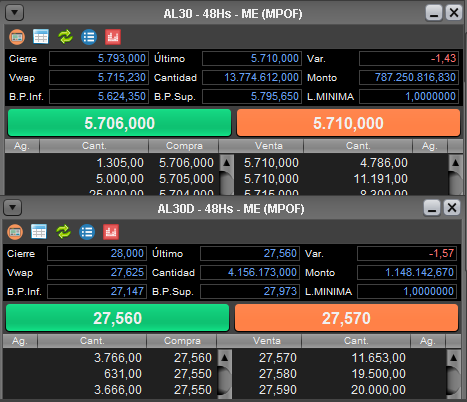The image size is (467, 402).
Task: Click the orange ticker icon in AL30 window
Action: pyautogui.click(x=17, y=37)
